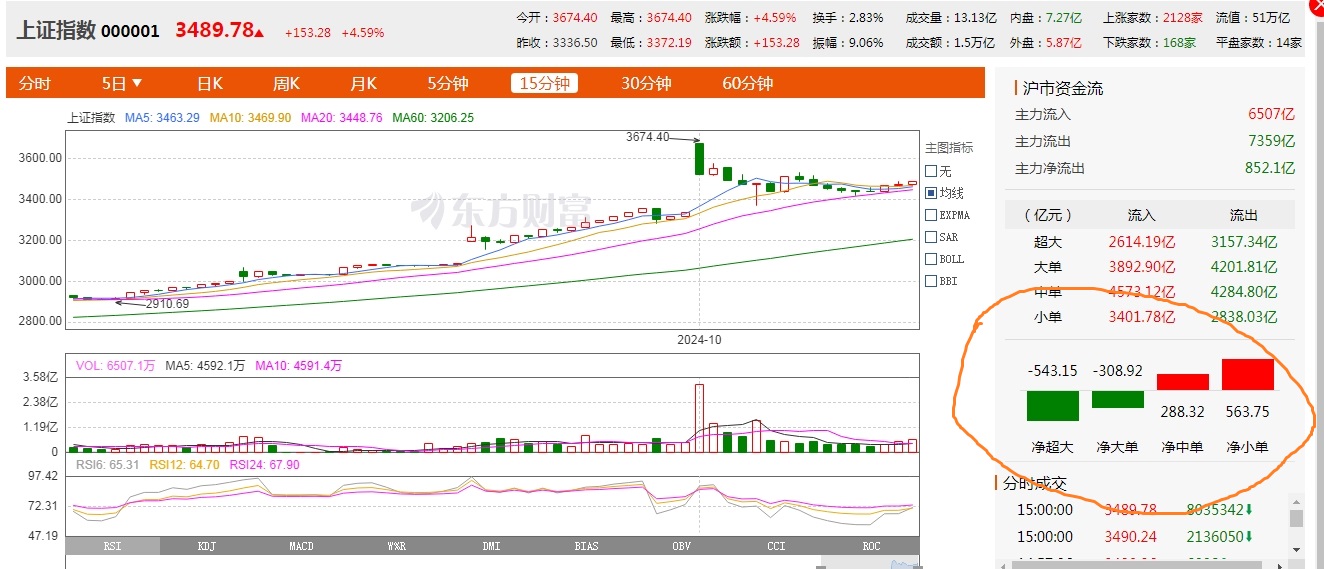Switch sub-chart to CCI

coord(776,546)
